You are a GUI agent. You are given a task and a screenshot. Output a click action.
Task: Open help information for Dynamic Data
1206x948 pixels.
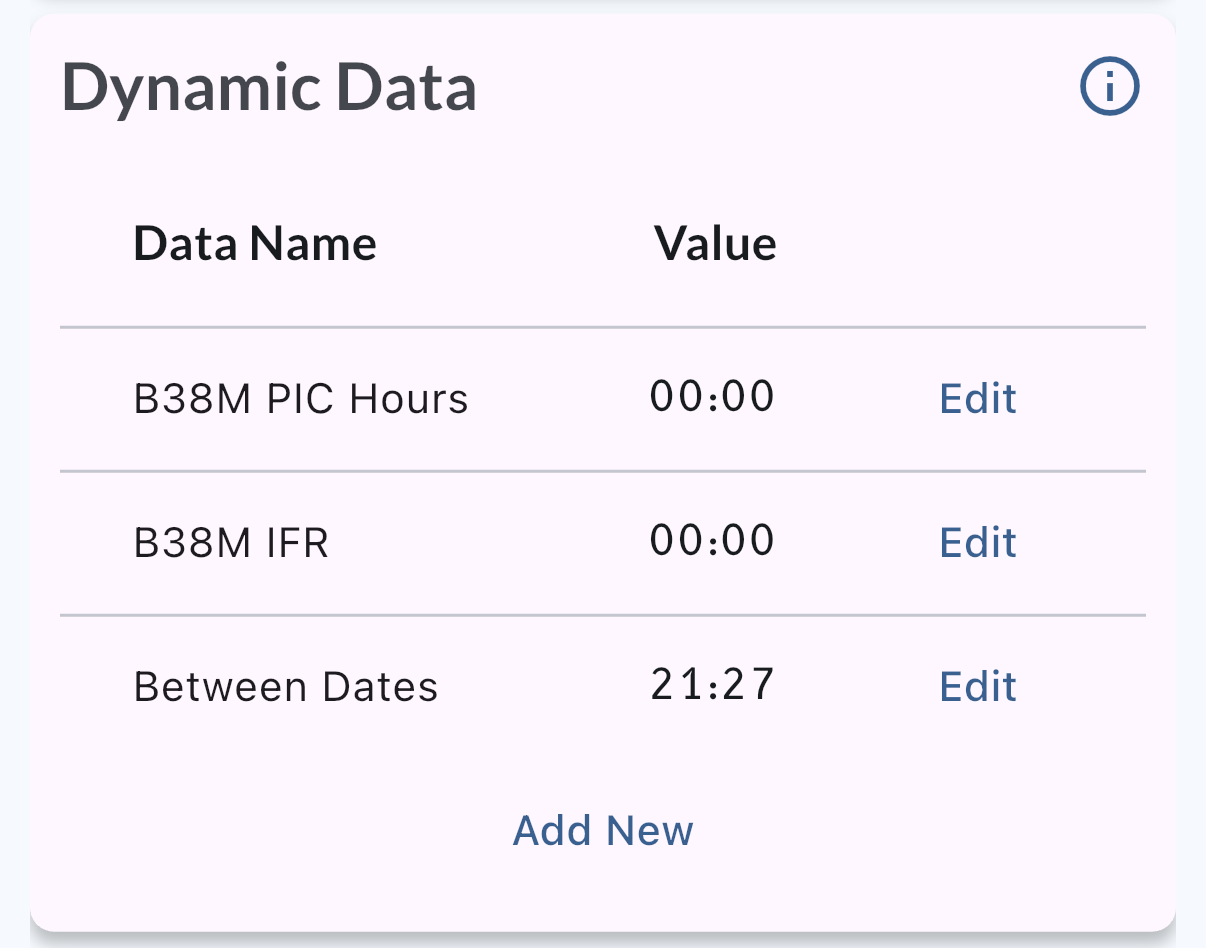(x=1109, y=88)
